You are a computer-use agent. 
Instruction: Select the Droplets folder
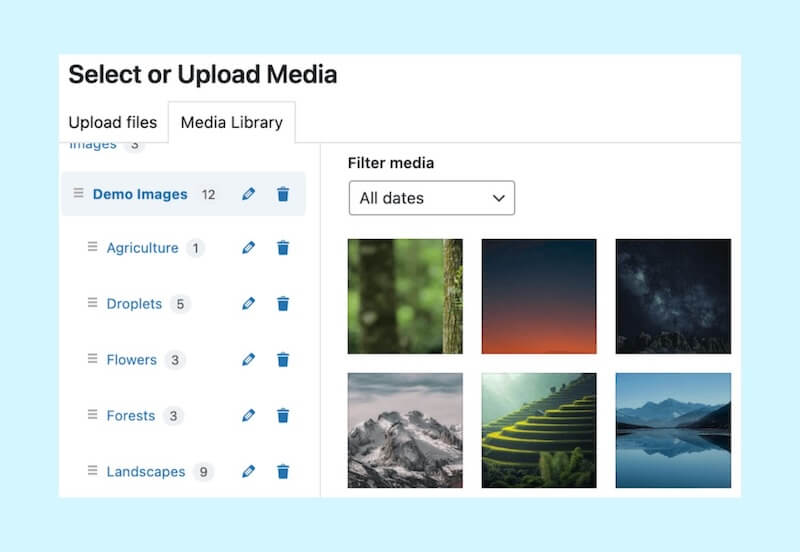134,304
